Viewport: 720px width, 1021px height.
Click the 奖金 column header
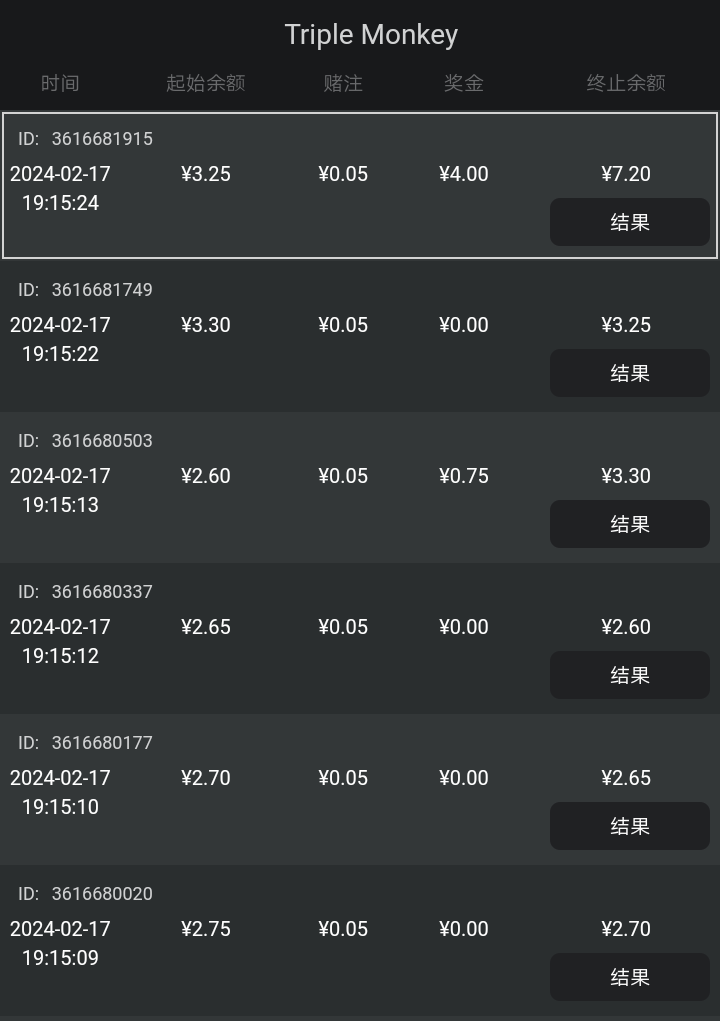[x=464, y=83]
